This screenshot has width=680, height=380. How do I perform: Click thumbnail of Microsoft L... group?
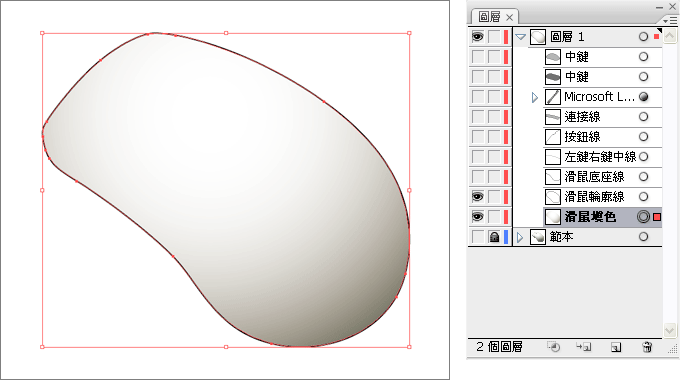tap(552, 97)
